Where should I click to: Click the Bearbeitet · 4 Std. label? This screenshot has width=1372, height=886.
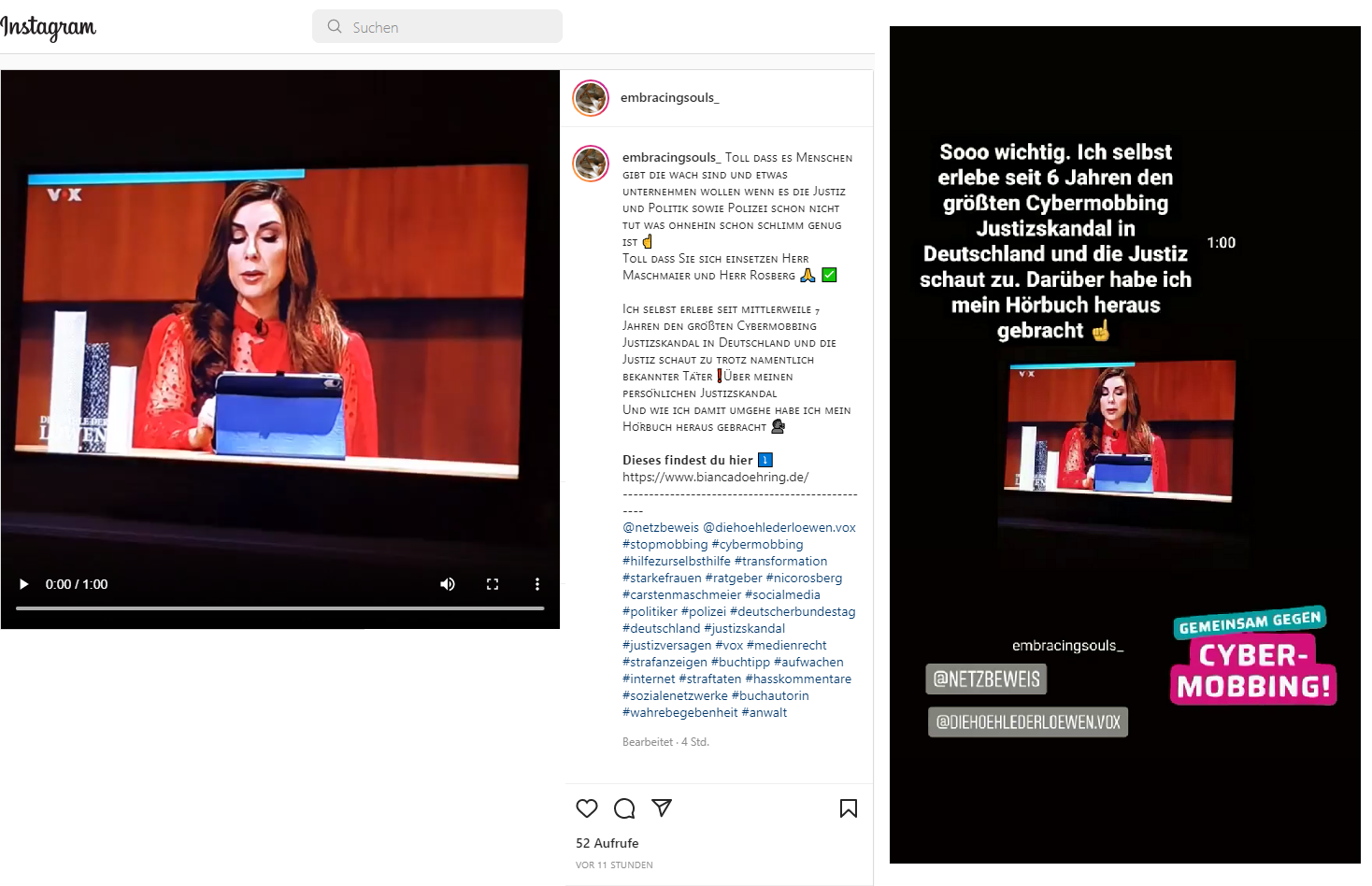(665, 742)
